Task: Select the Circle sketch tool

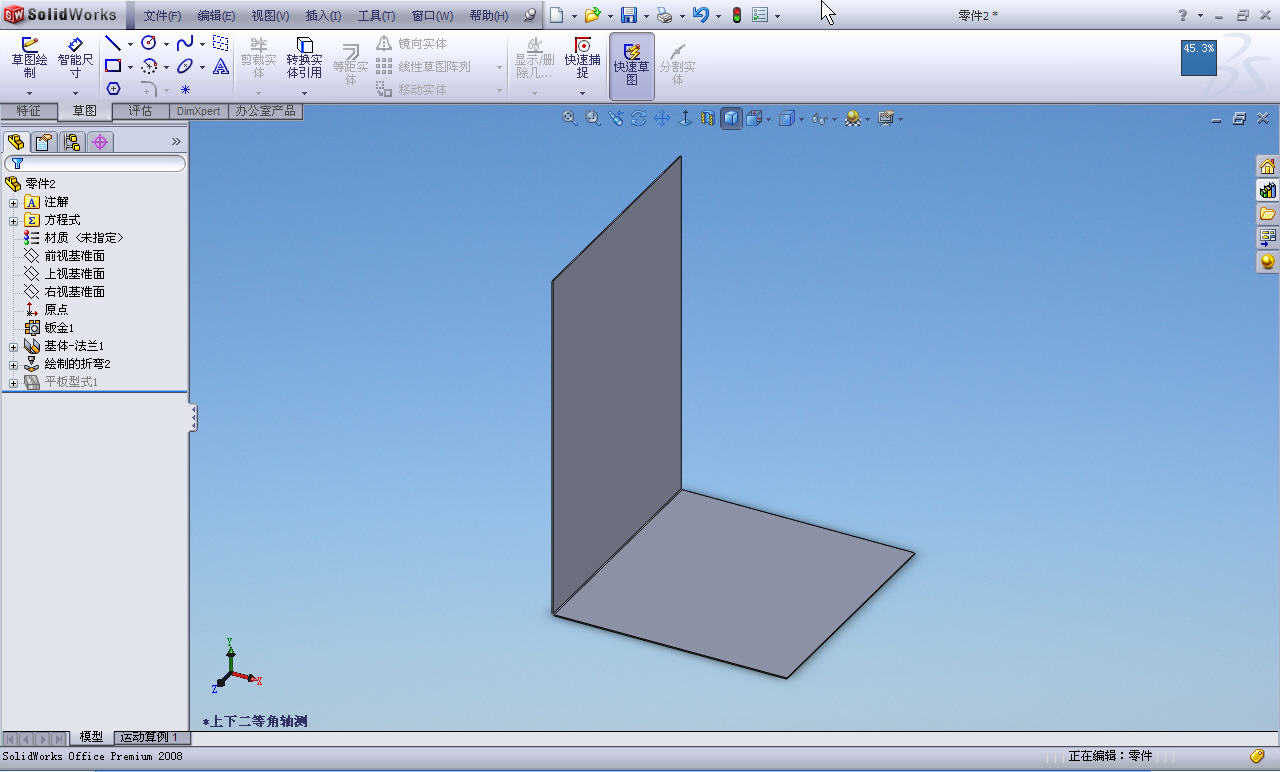Action: tap(149, 43)
